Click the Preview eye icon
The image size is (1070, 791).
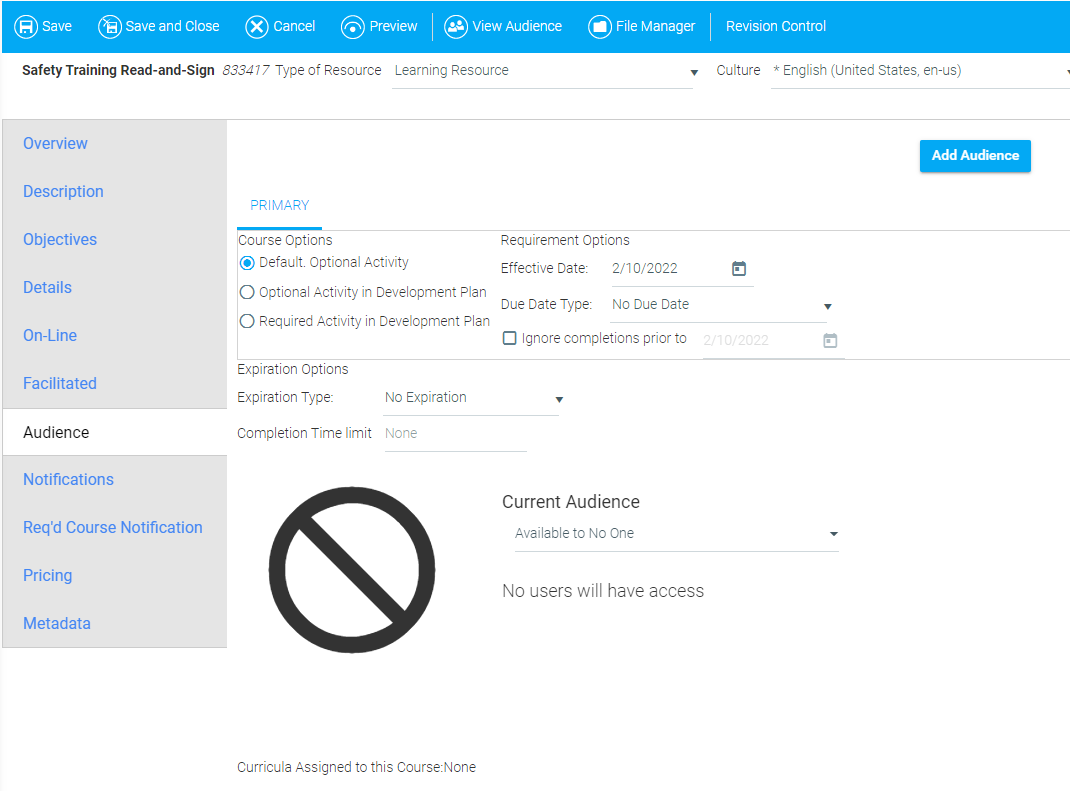tap(353, 27)
